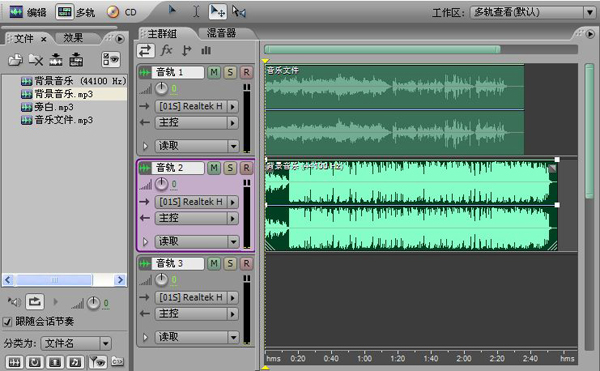Select 背景音乐 (44100 Hz) file

coord(73,81)
